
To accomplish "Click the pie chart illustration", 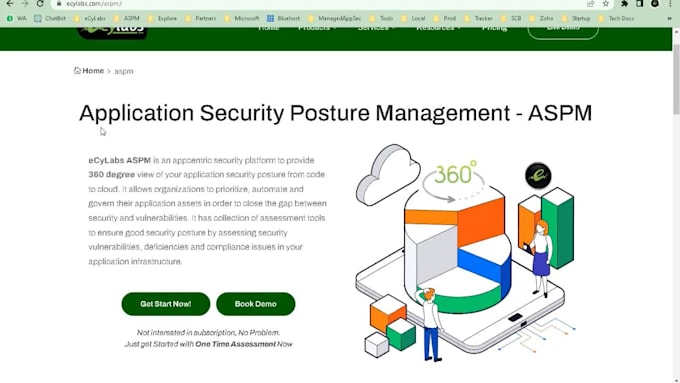I will 458,249.
